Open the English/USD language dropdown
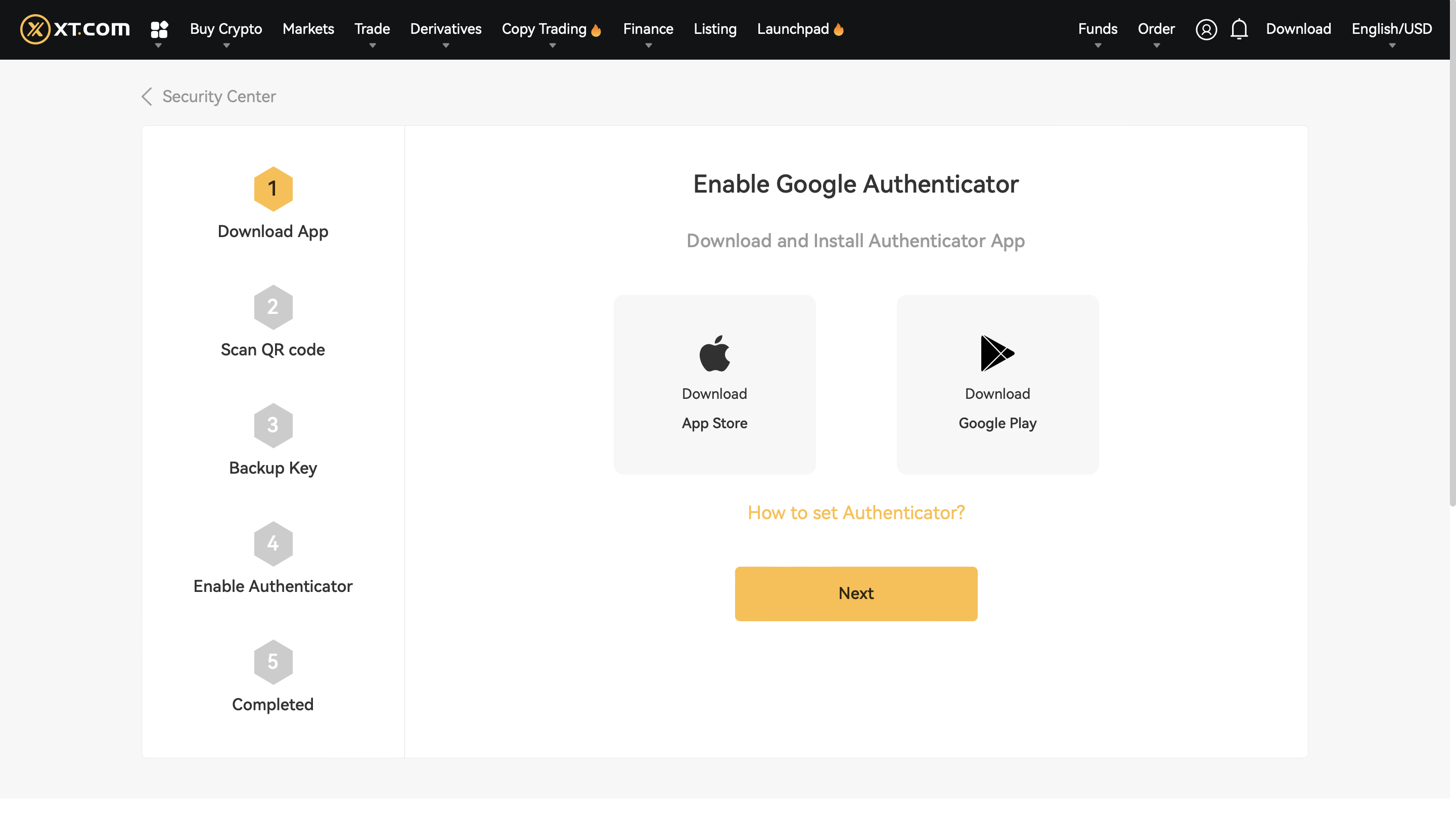 1391,29
